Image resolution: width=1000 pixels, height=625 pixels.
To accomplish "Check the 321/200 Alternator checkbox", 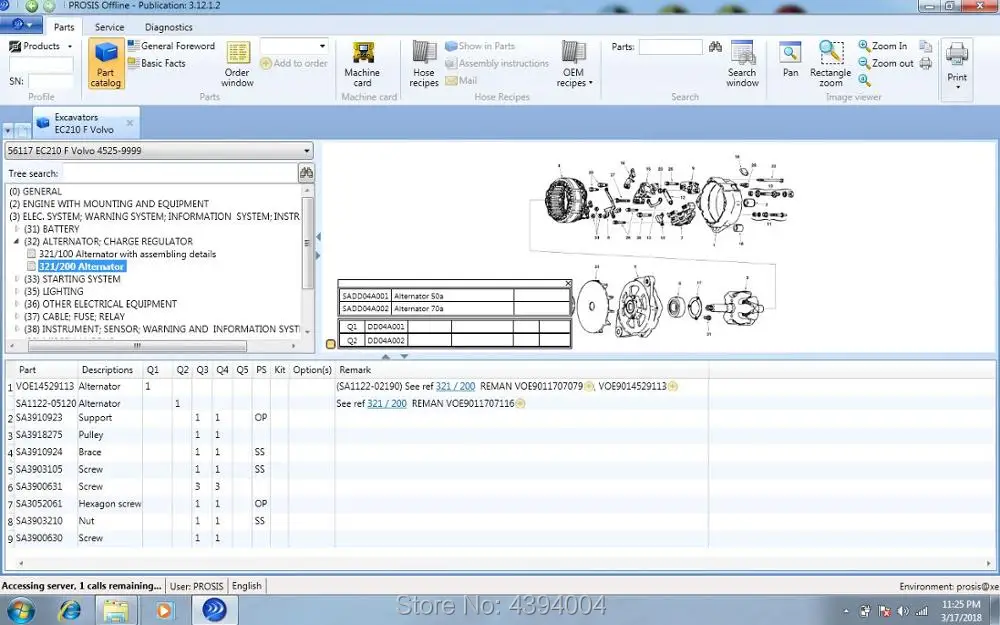I will pos(31,267).
